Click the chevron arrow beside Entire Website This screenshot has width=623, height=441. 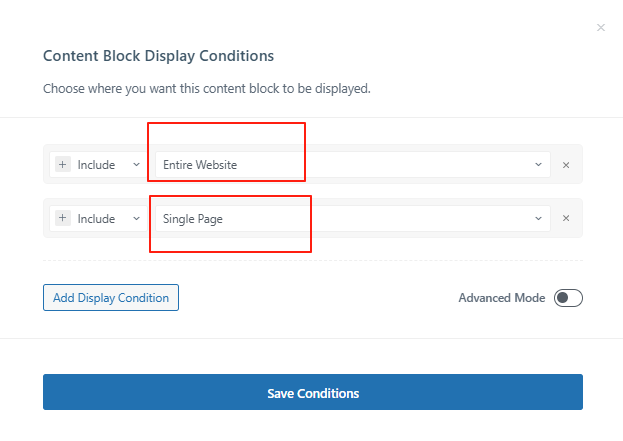click(538, 164)
